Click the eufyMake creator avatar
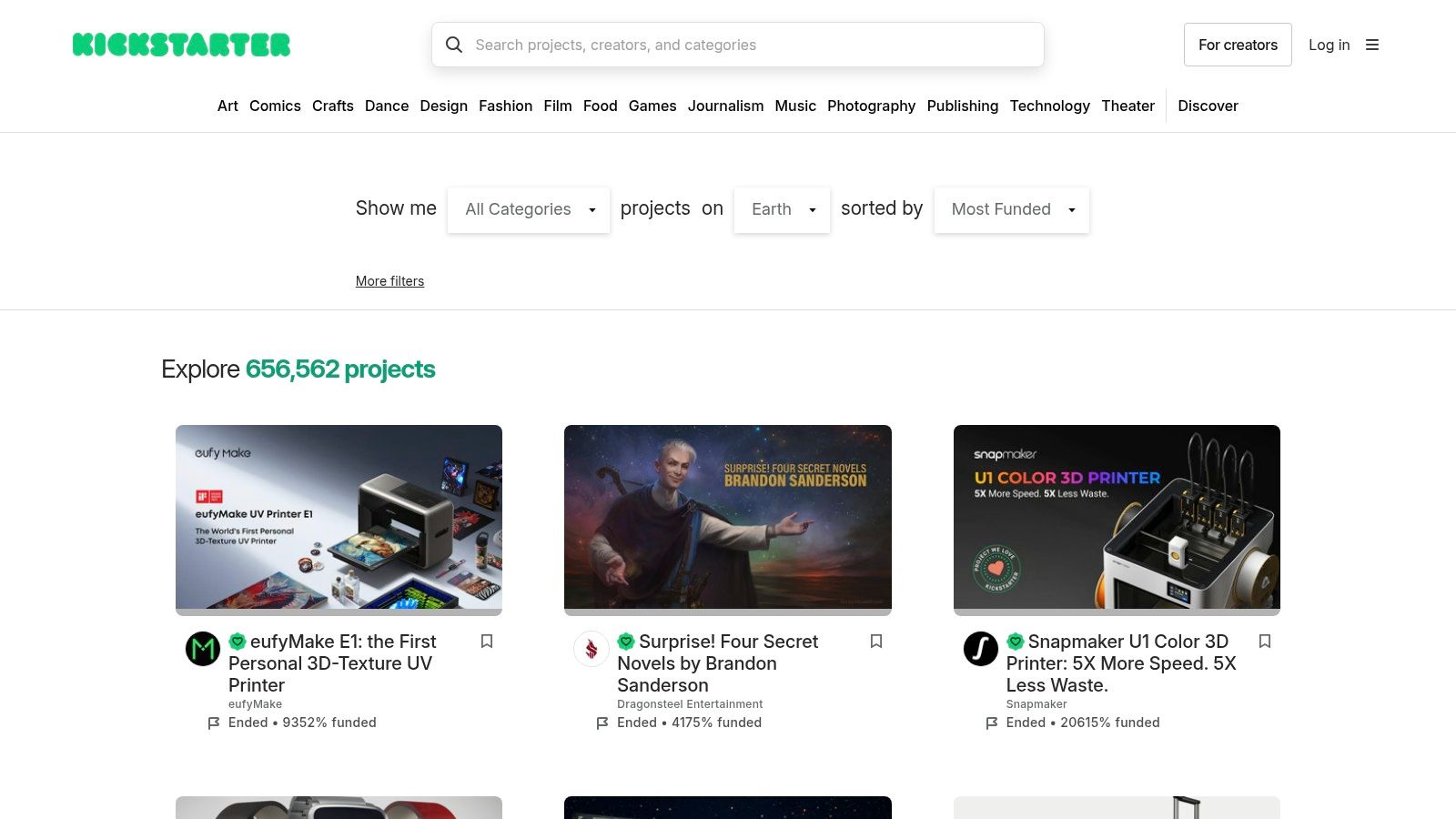The image size is (1456, 819). [202, 649]
